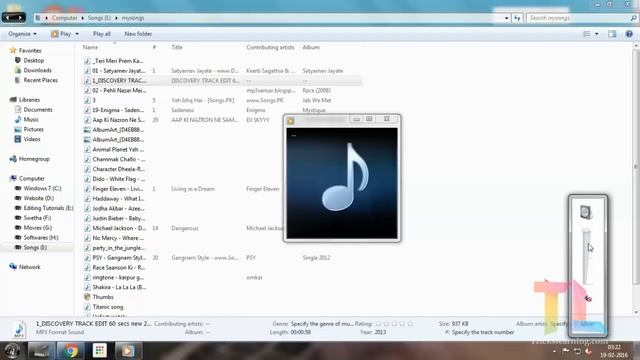Open the Documents library

(x=38, y=109)
